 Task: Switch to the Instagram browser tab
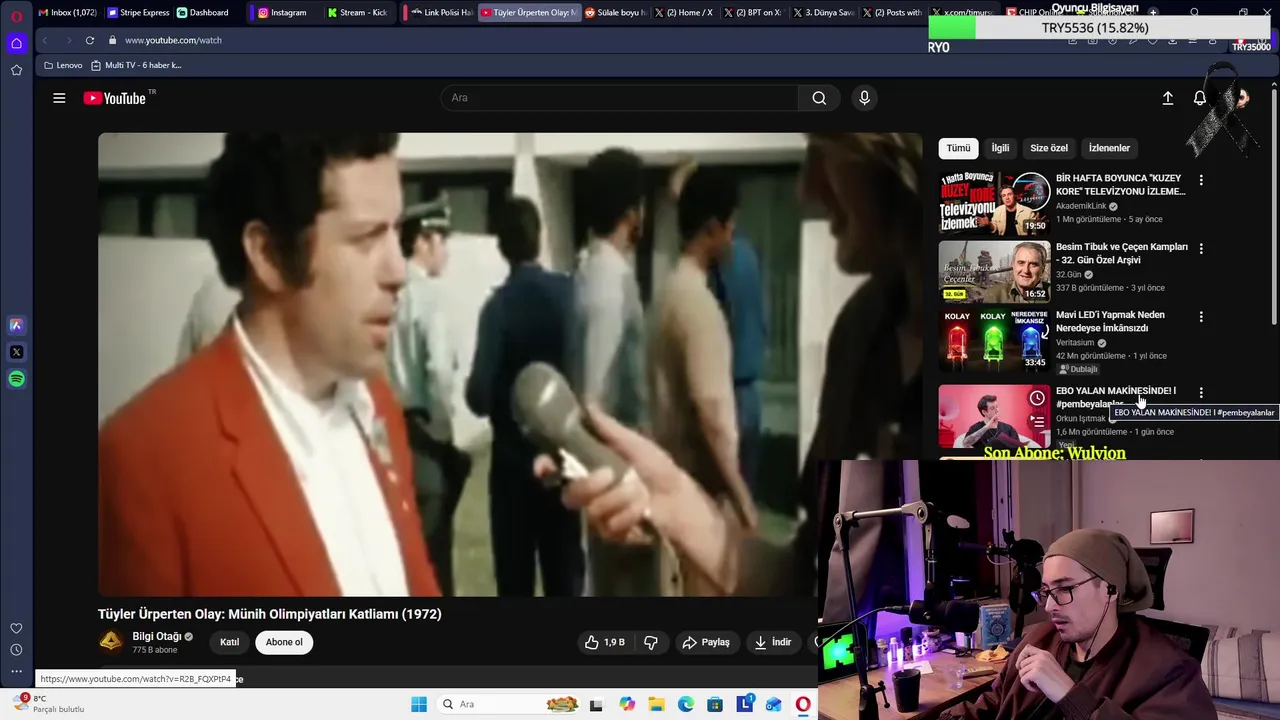pos(283,12)
